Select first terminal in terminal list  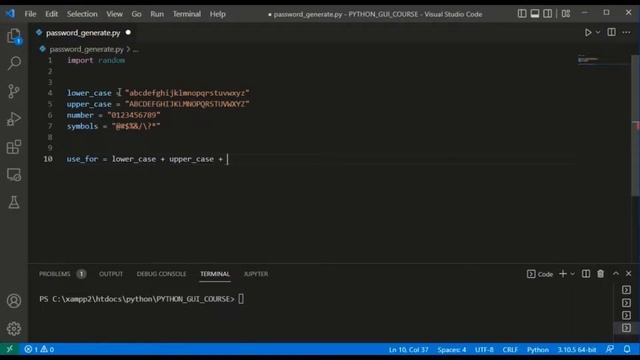click(x=626, y=290)
